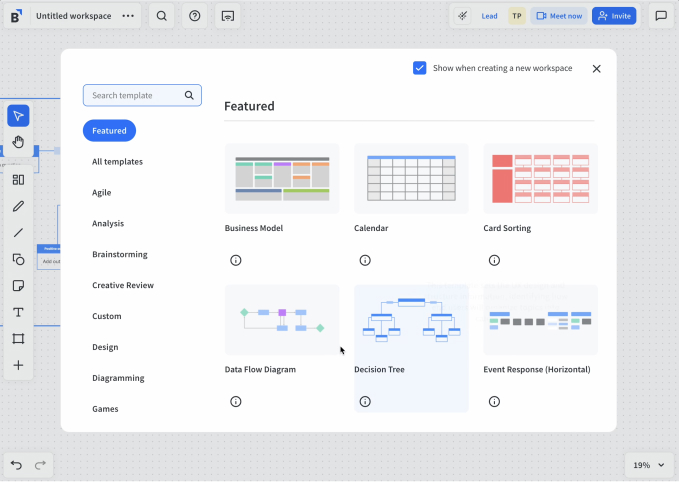Open the comments chat icon
The image size is (679, 482).
[x=661, y=16]
